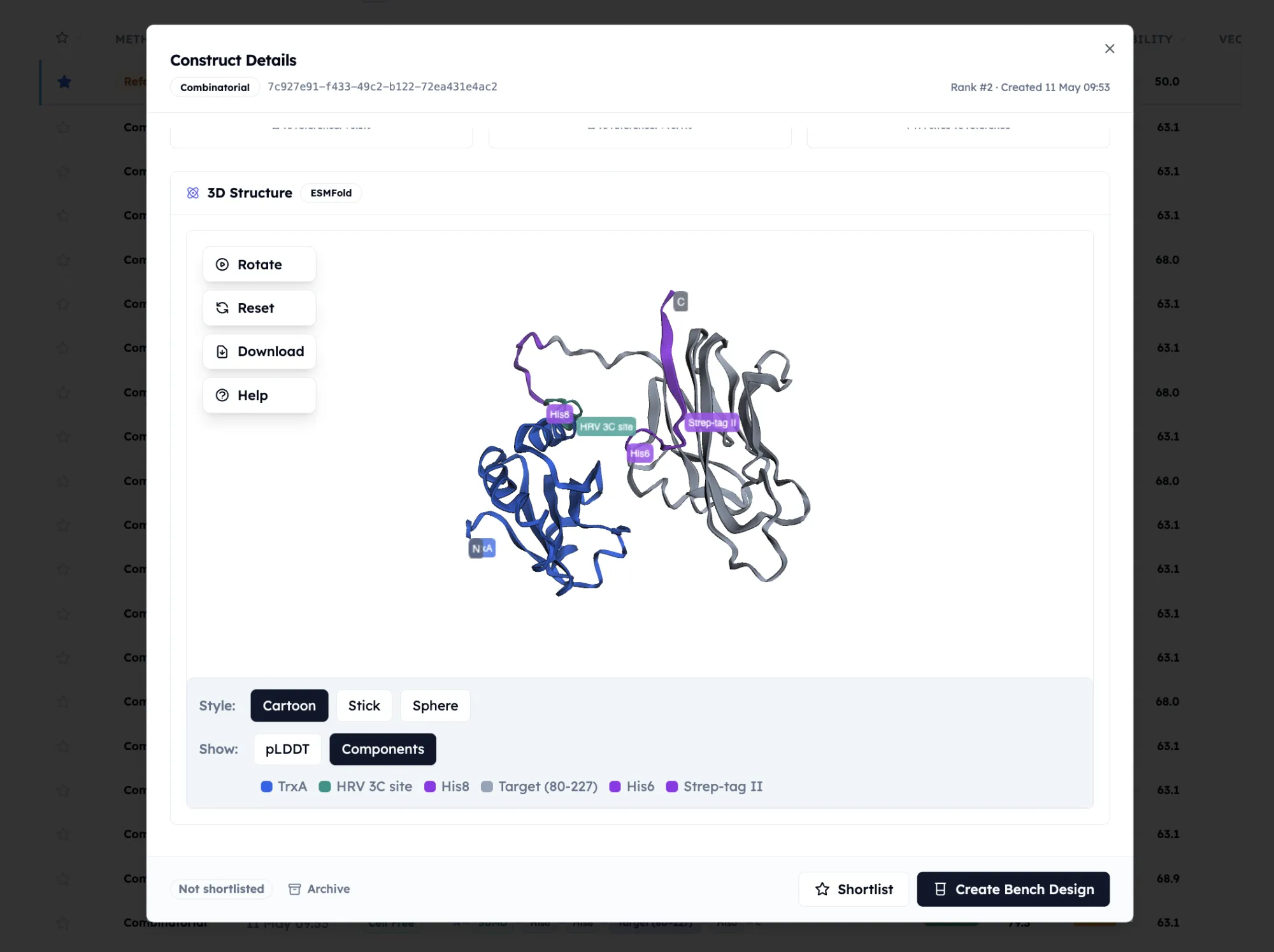Click the Combinatorial method badge
This screenshot has width=1274, height=952.
215,87
